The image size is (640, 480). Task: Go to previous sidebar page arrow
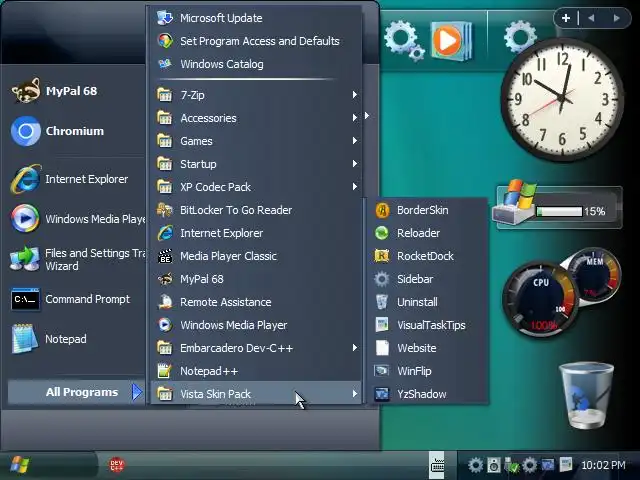coord(591,18)
